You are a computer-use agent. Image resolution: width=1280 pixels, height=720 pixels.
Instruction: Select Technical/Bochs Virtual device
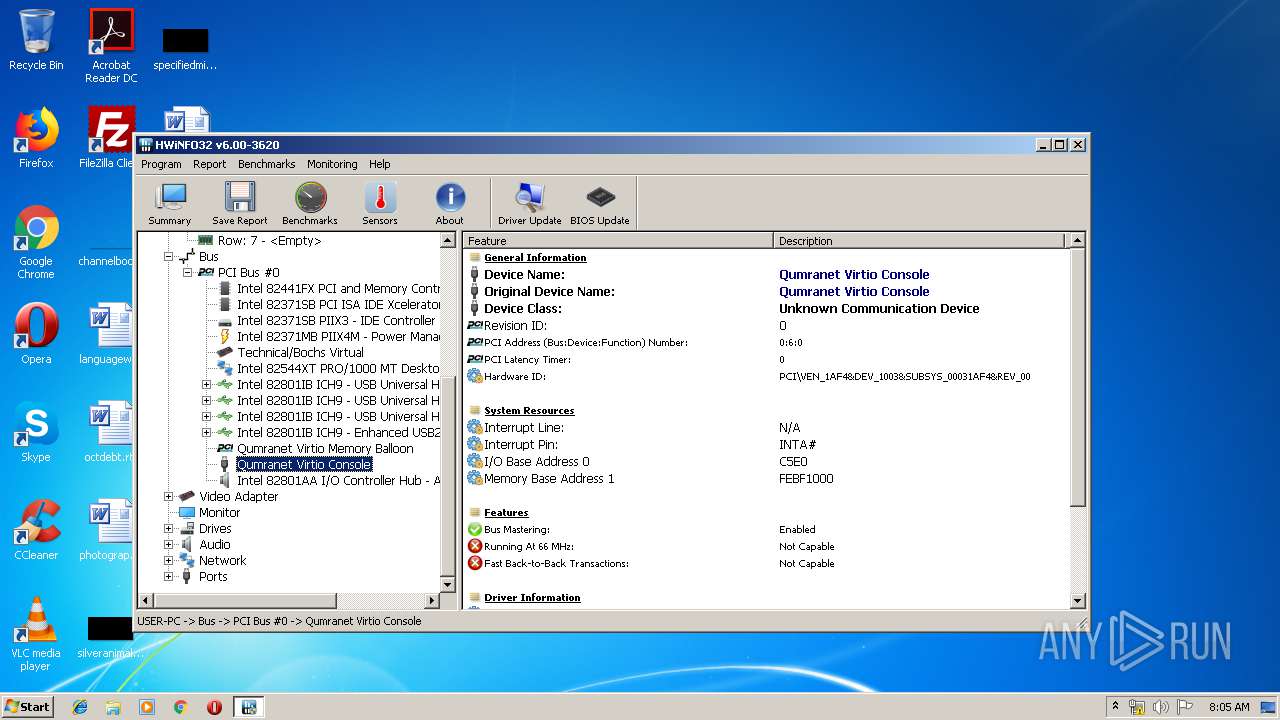(x=300, y=353)
